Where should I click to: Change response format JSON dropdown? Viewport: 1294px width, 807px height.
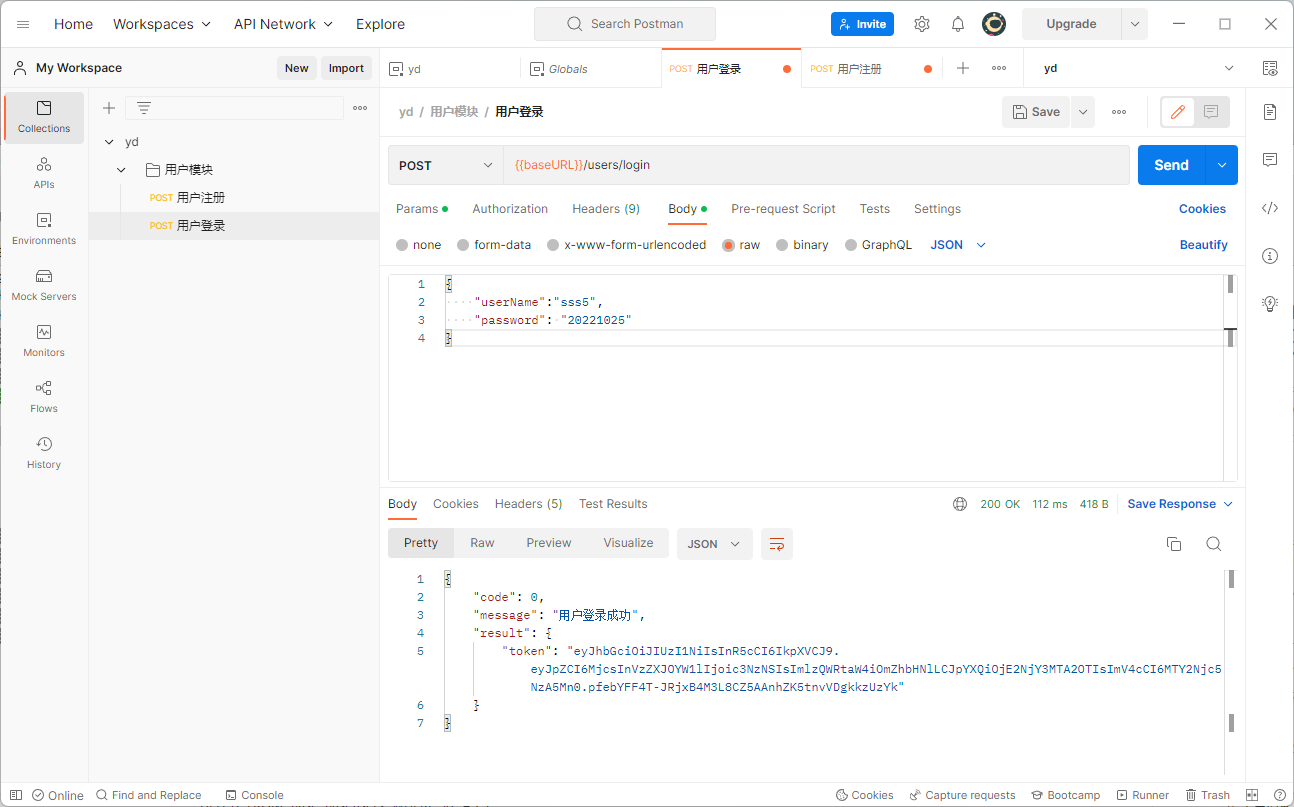pyautogui.click(x=715, y=544)
